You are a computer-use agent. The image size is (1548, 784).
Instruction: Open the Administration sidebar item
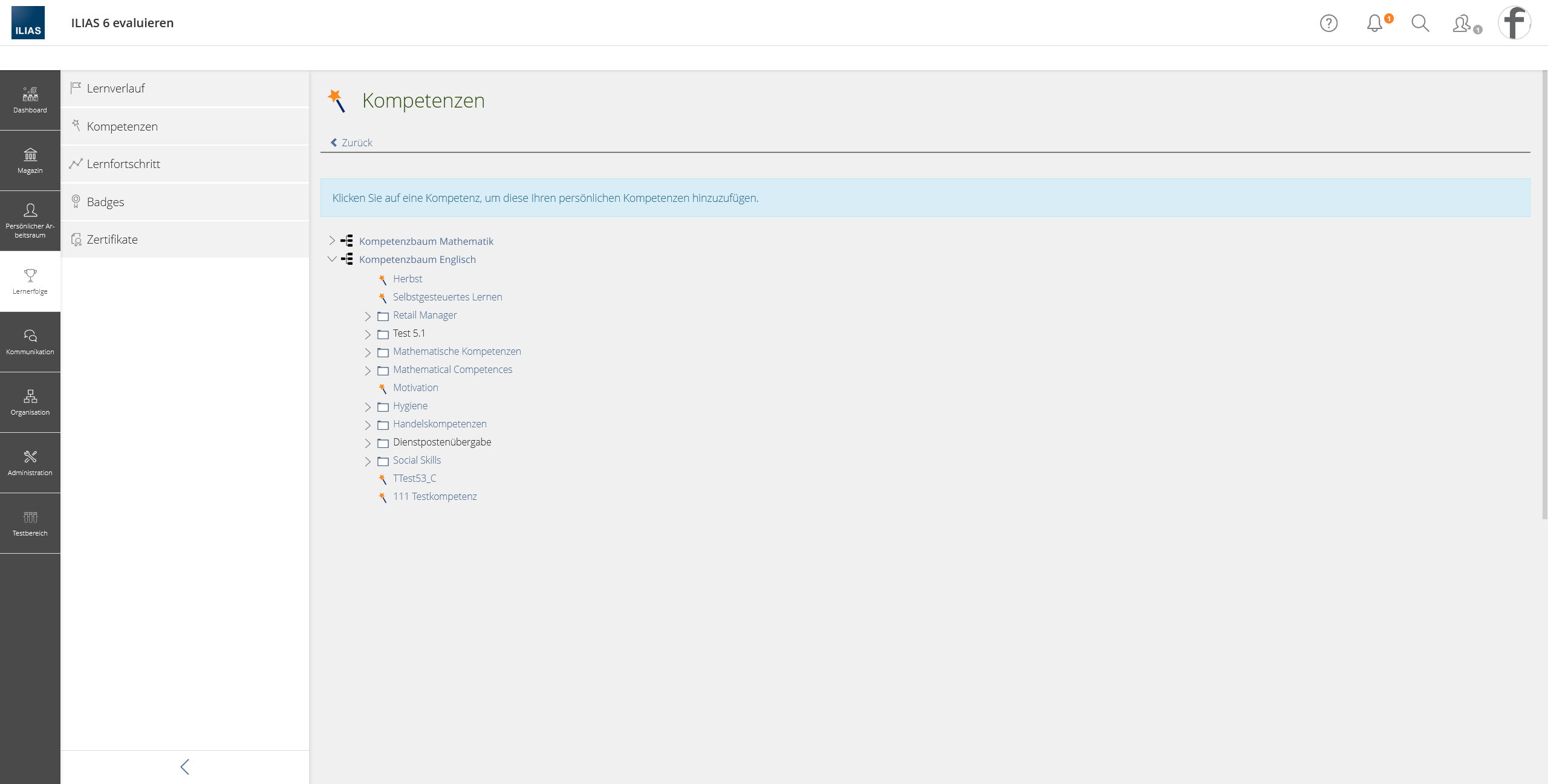click(30, 463)
